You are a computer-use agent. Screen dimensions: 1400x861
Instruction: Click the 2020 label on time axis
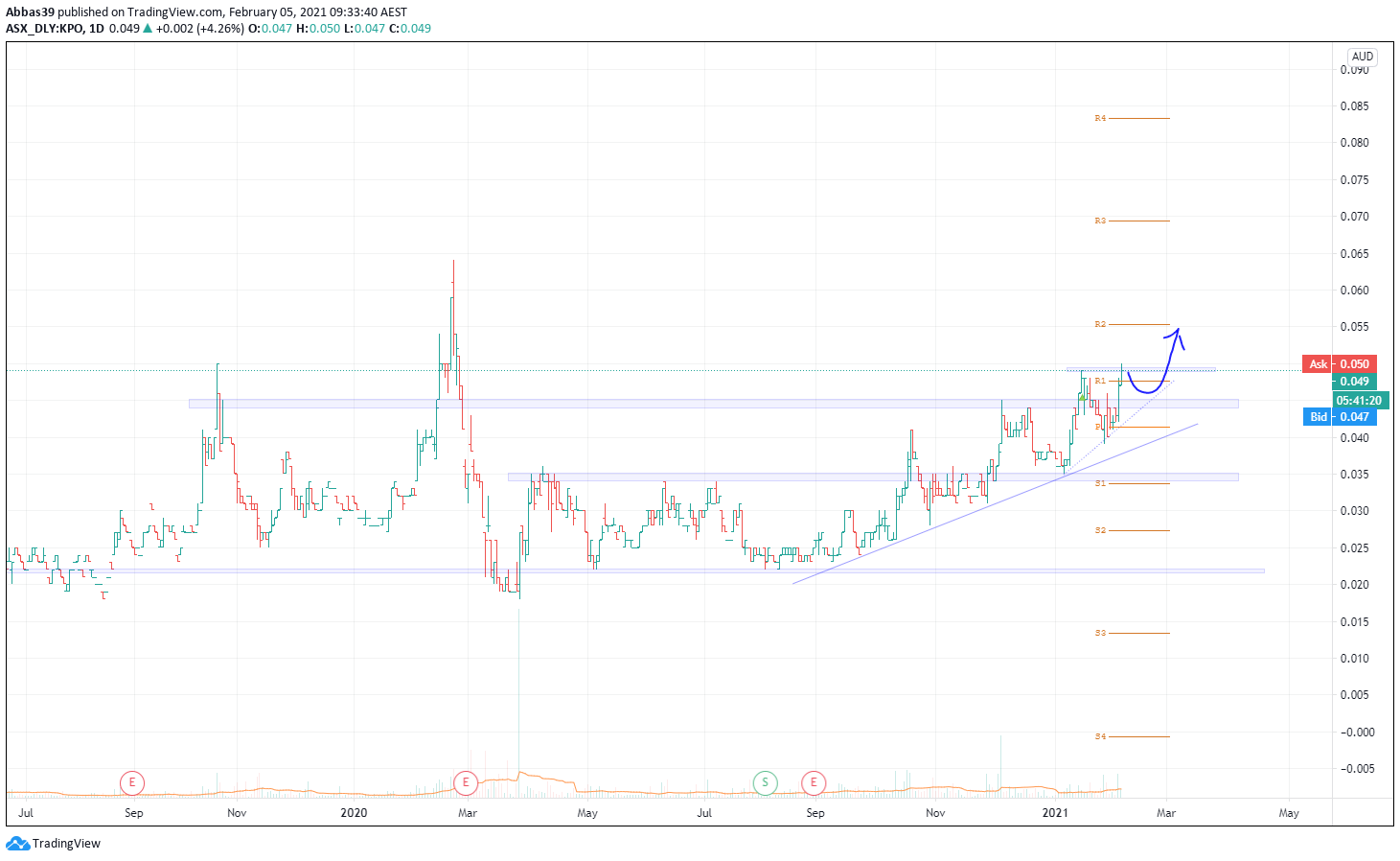coord(354,813)
